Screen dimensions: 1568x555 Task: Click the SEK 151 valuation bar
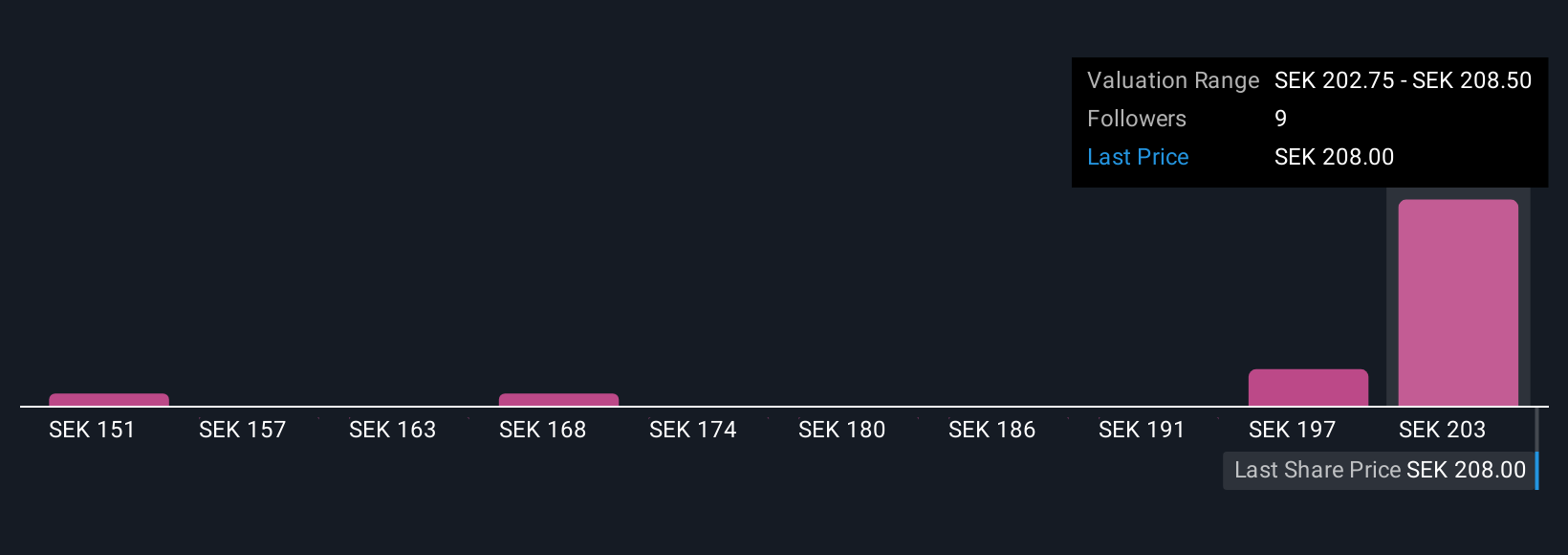click(x=109, y=400)
